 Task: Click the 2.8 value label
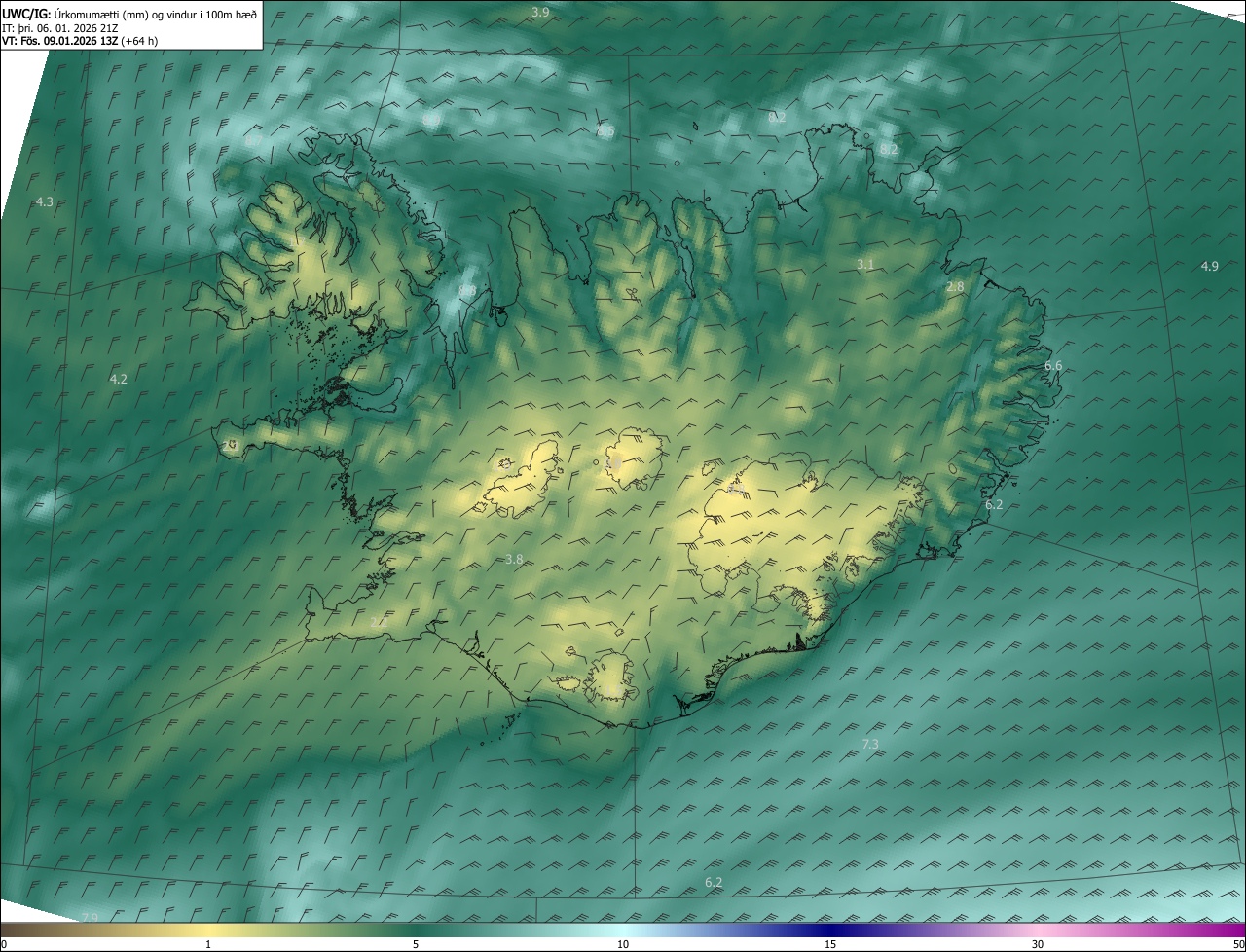tap(955, 286)
